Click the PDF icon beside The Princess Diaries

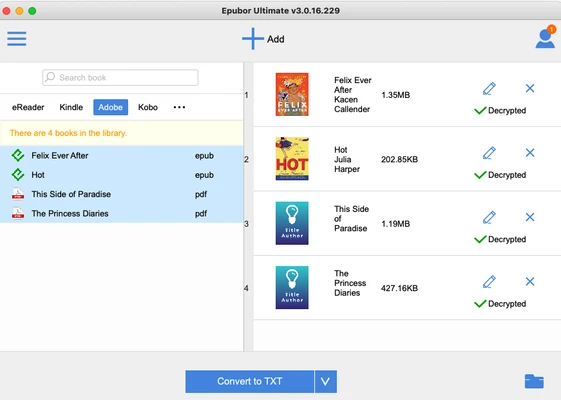18,213
